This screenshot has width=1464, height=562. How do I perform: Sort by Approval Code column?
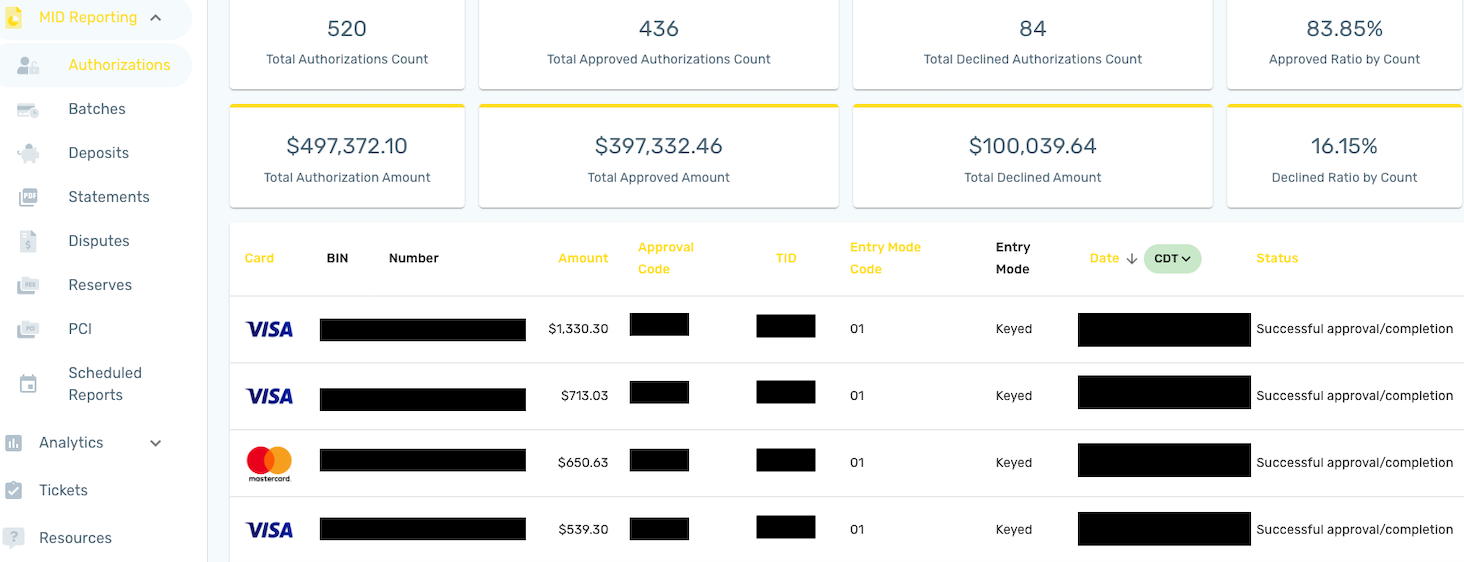tap(666, 258)
